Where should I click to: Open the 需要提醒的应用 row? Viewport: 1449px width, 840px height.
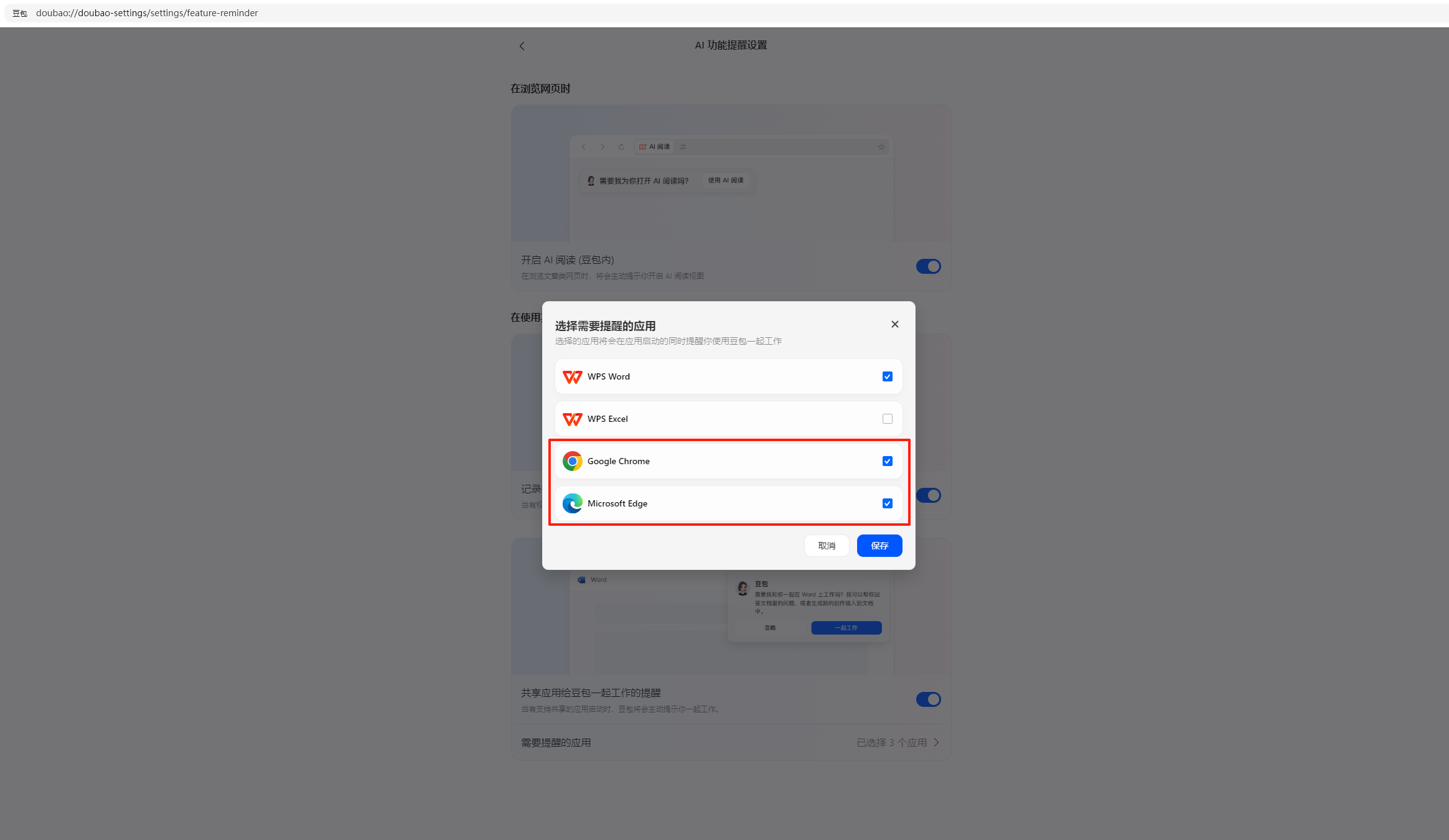pos(731,742)
